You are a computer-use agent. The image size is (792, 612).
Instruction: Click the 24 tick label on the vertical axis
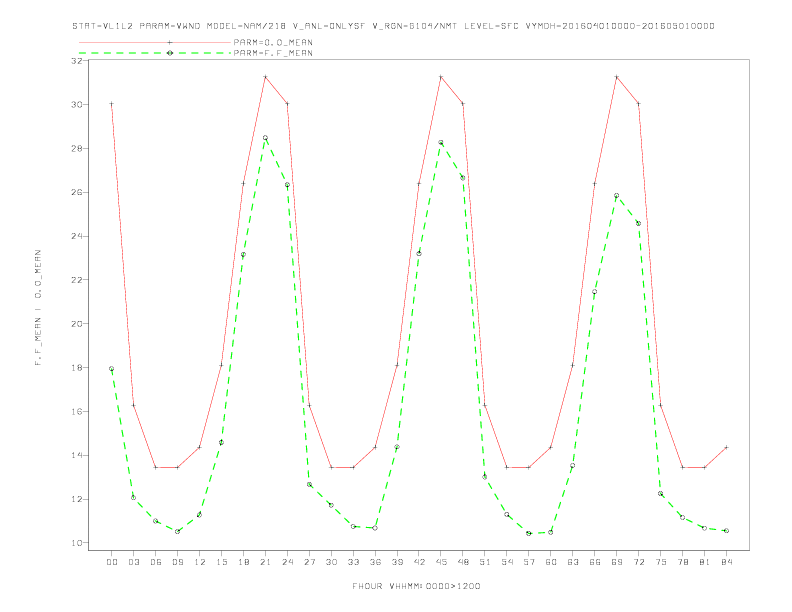coord(76,236)
